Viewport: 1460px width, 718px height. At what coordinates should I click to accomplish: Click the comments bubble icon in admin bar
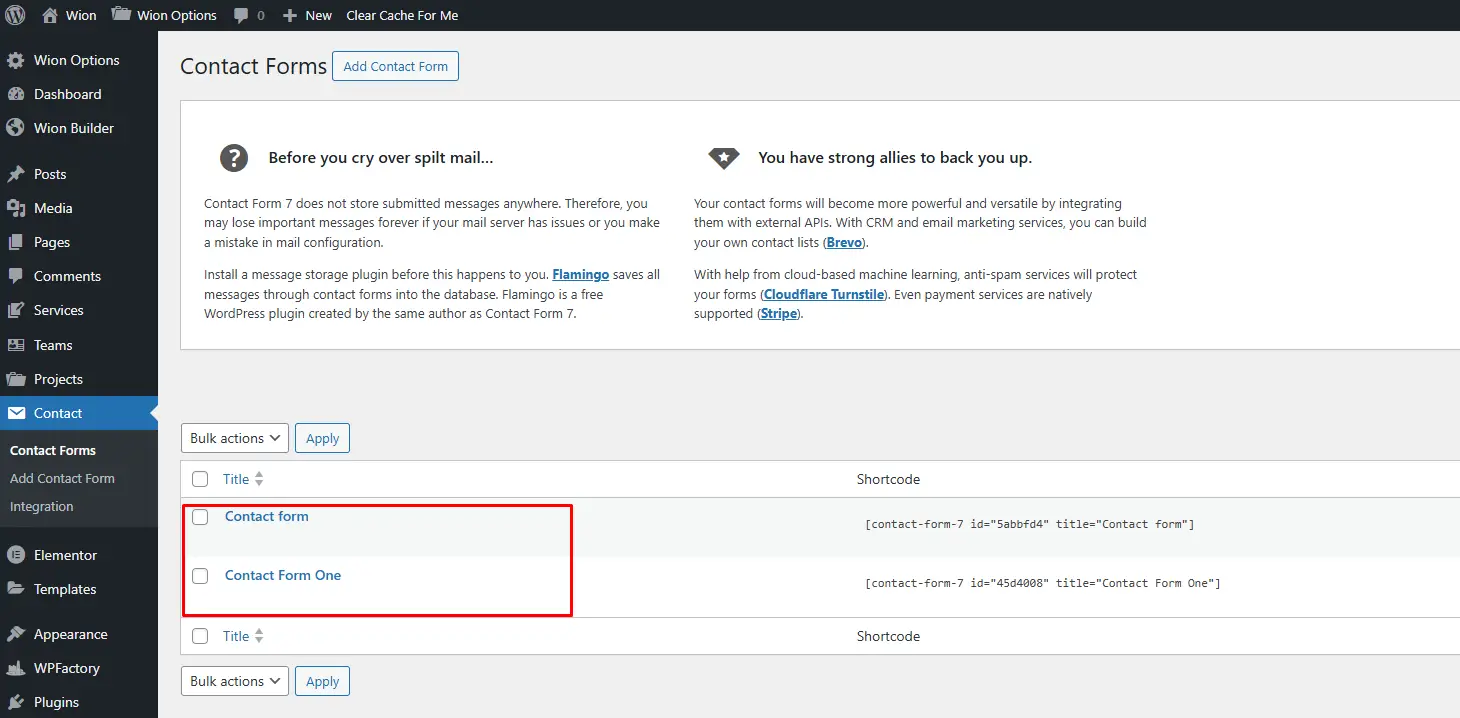[241, 16]
